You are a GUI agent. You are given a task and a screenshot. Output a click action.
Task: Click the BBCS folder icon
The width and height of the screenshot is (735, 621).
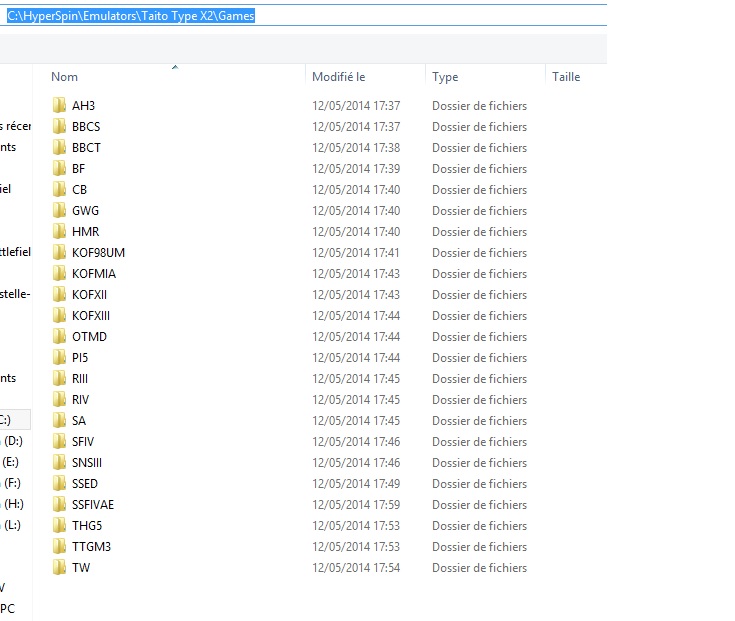pos(59,127)
